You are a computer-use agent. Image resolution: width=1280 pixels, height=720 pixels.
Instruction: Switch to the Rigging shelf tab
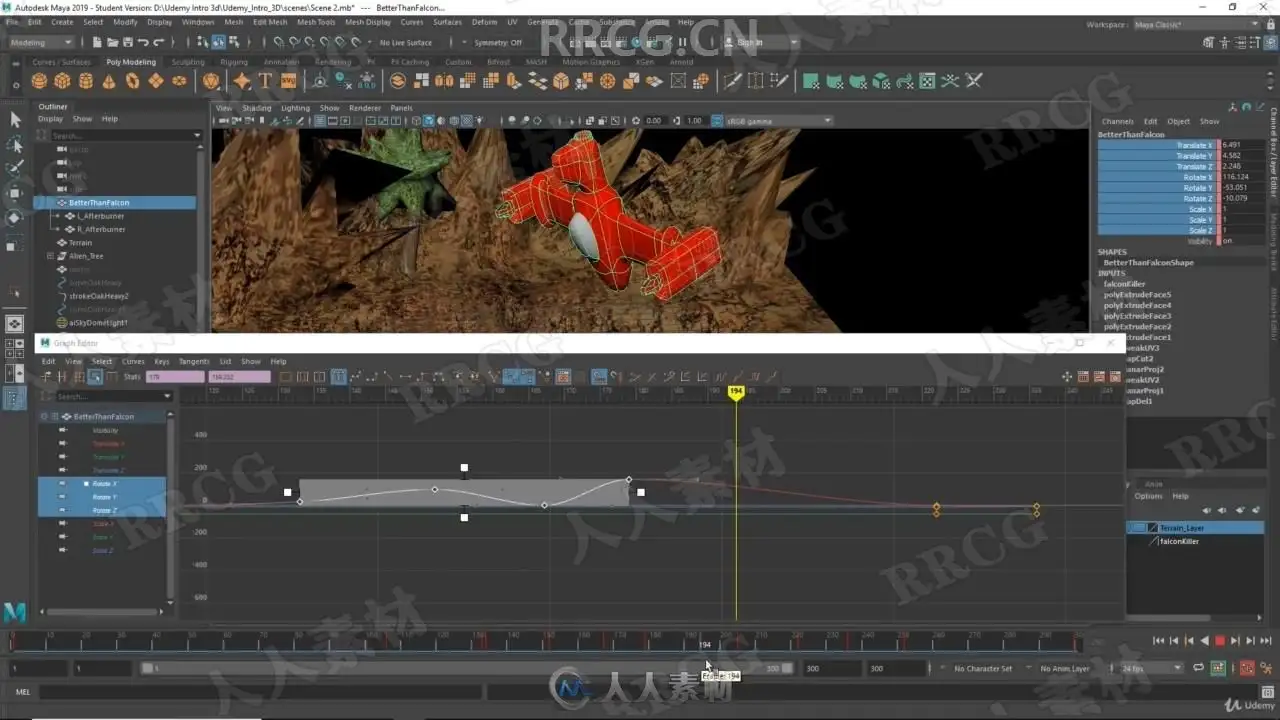[234, 62]
